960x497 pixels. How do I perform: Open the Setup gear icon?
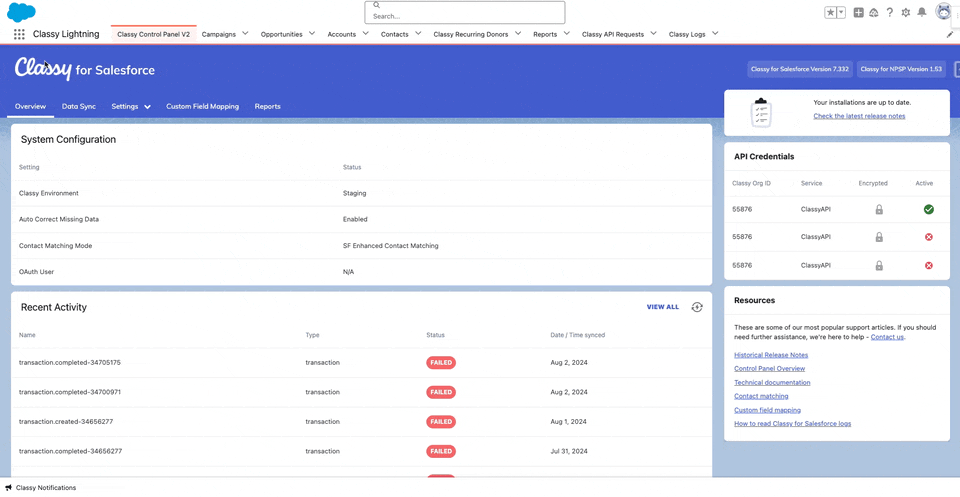[x=906, y=12]
